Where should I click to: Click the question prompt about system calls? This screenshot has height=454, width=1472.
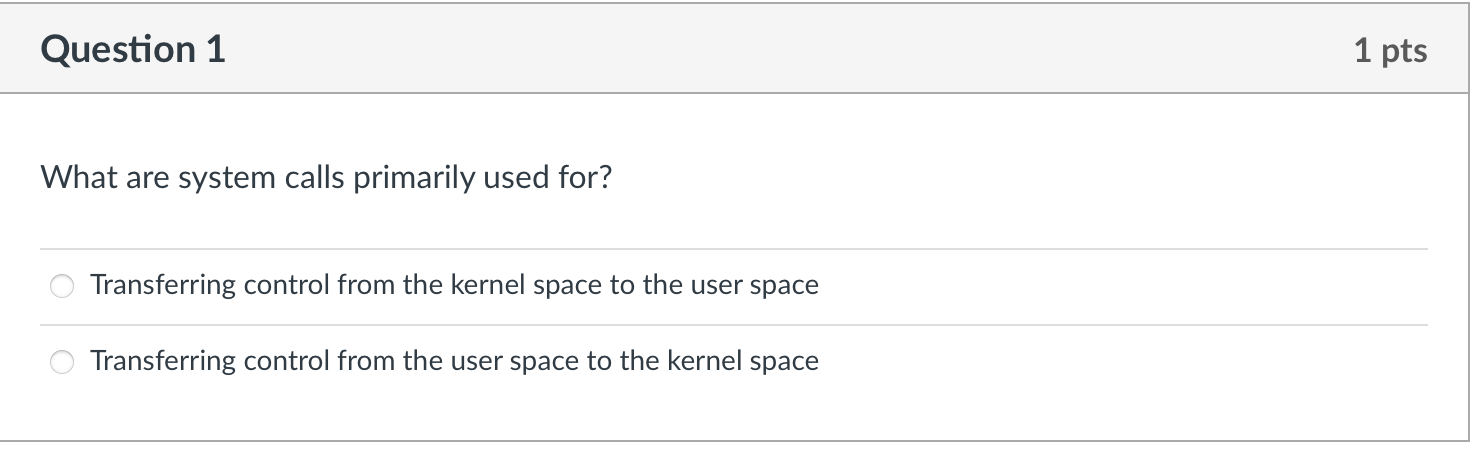click(325, 178)
